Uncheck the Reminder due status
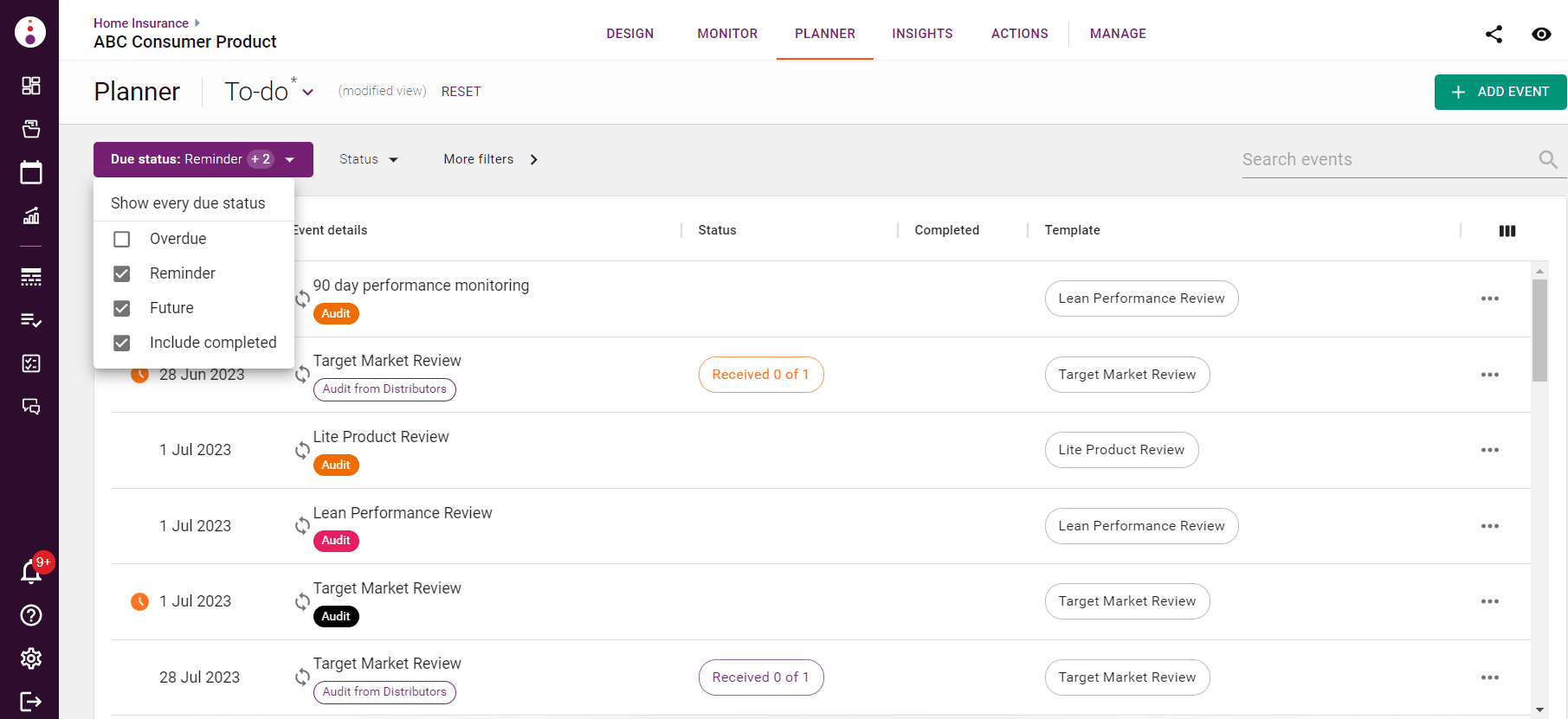The height and width of the screenshot is (719, 1568). pyautogui.click(x=122, y=273)
